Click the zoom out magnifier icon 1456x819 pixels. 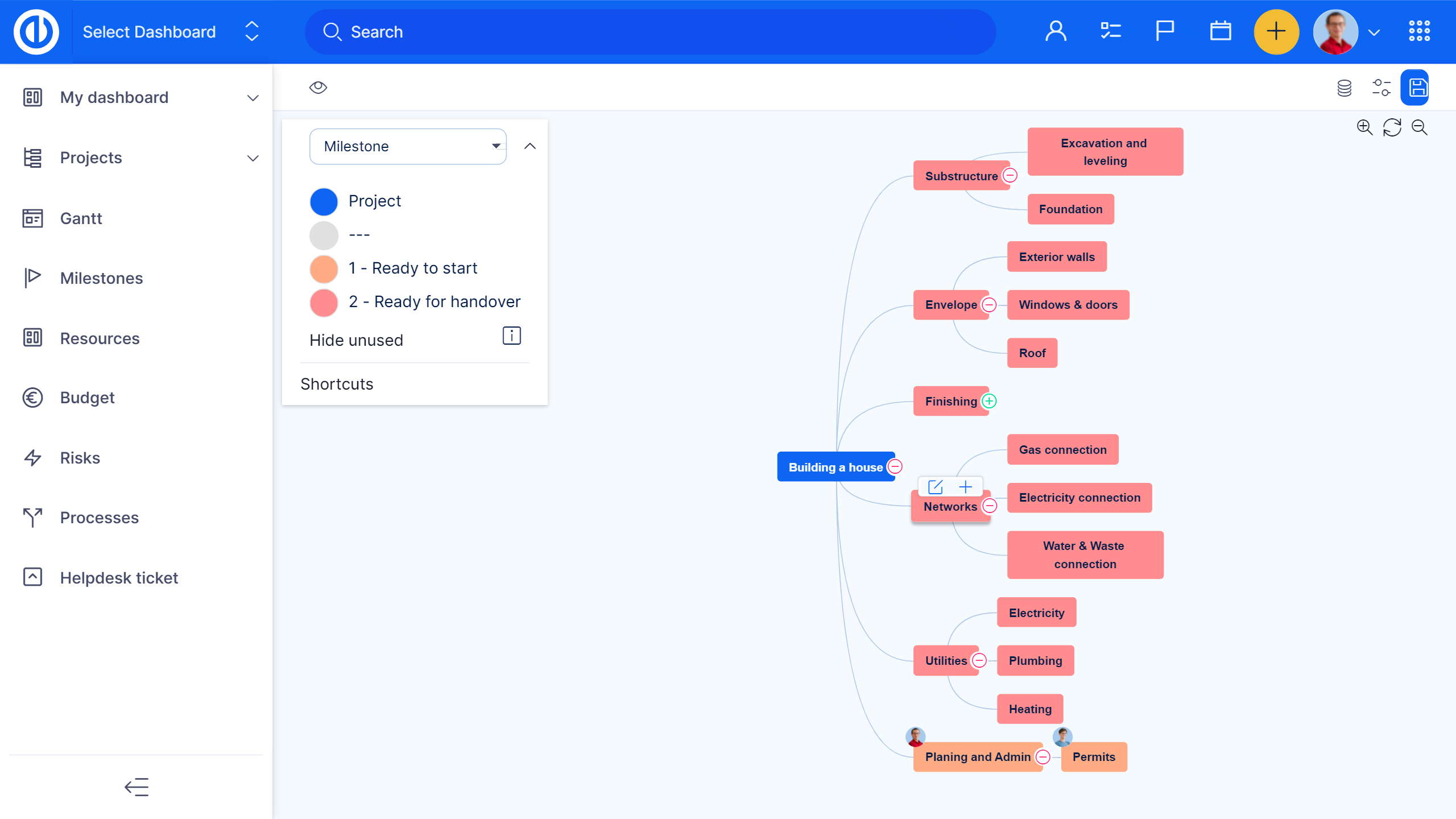click(x=1420, y=127)
